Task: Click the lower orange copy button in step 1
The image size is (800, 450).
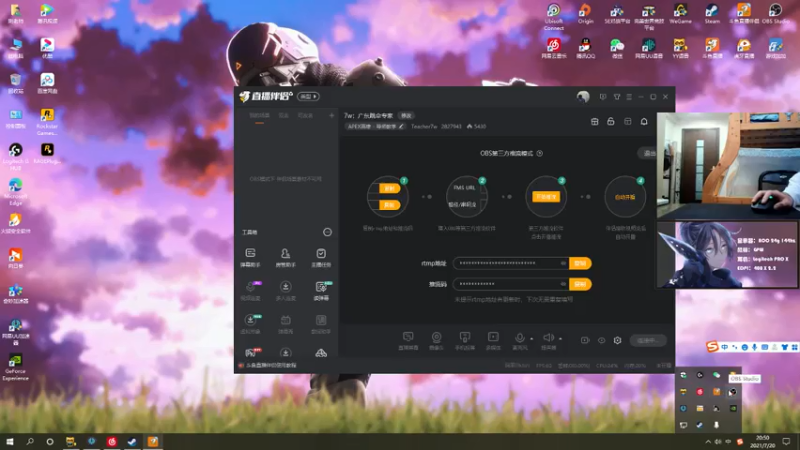Action: pyautogui.click(x=389, y=205)
